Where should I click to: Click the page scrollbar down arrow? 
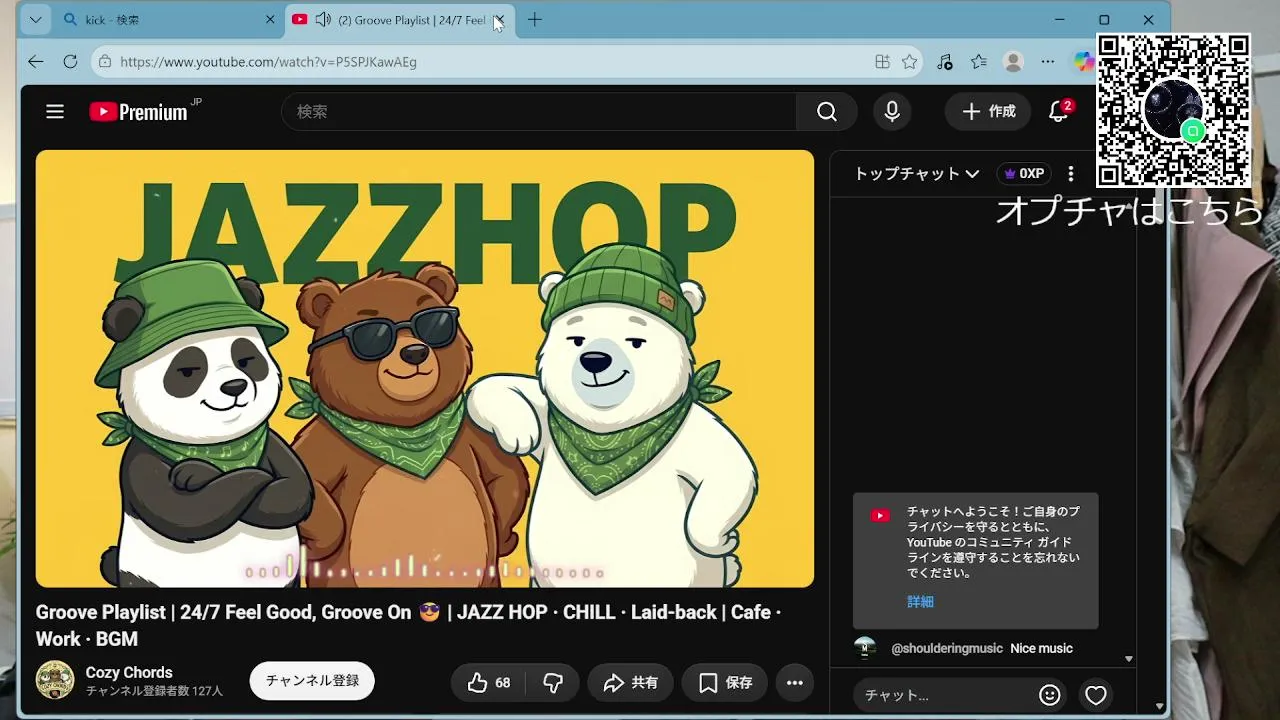click(1160, 706)
